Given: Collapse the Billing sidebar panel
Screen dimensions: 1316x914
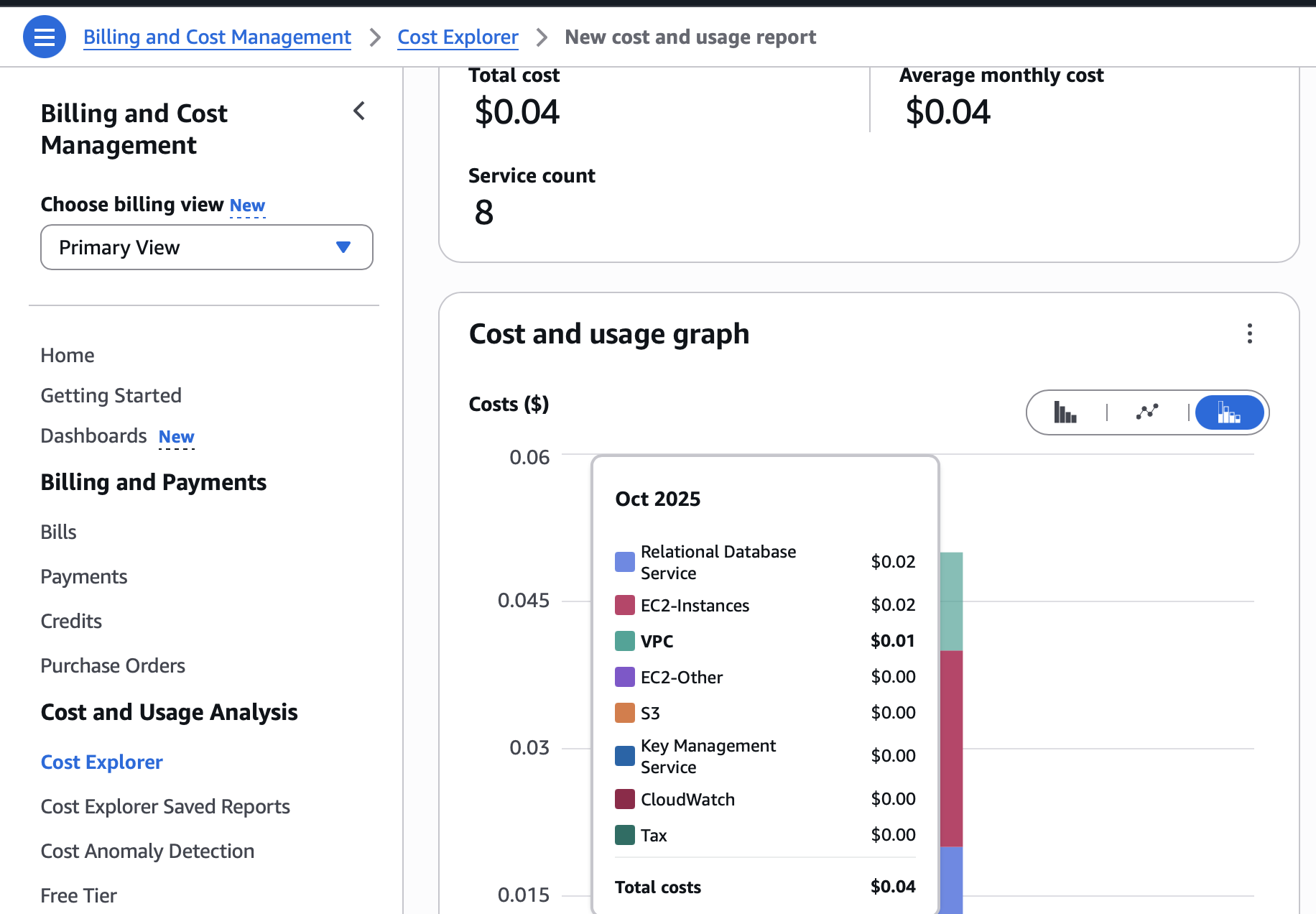Looking at the screenshot, I should (359, 111).
